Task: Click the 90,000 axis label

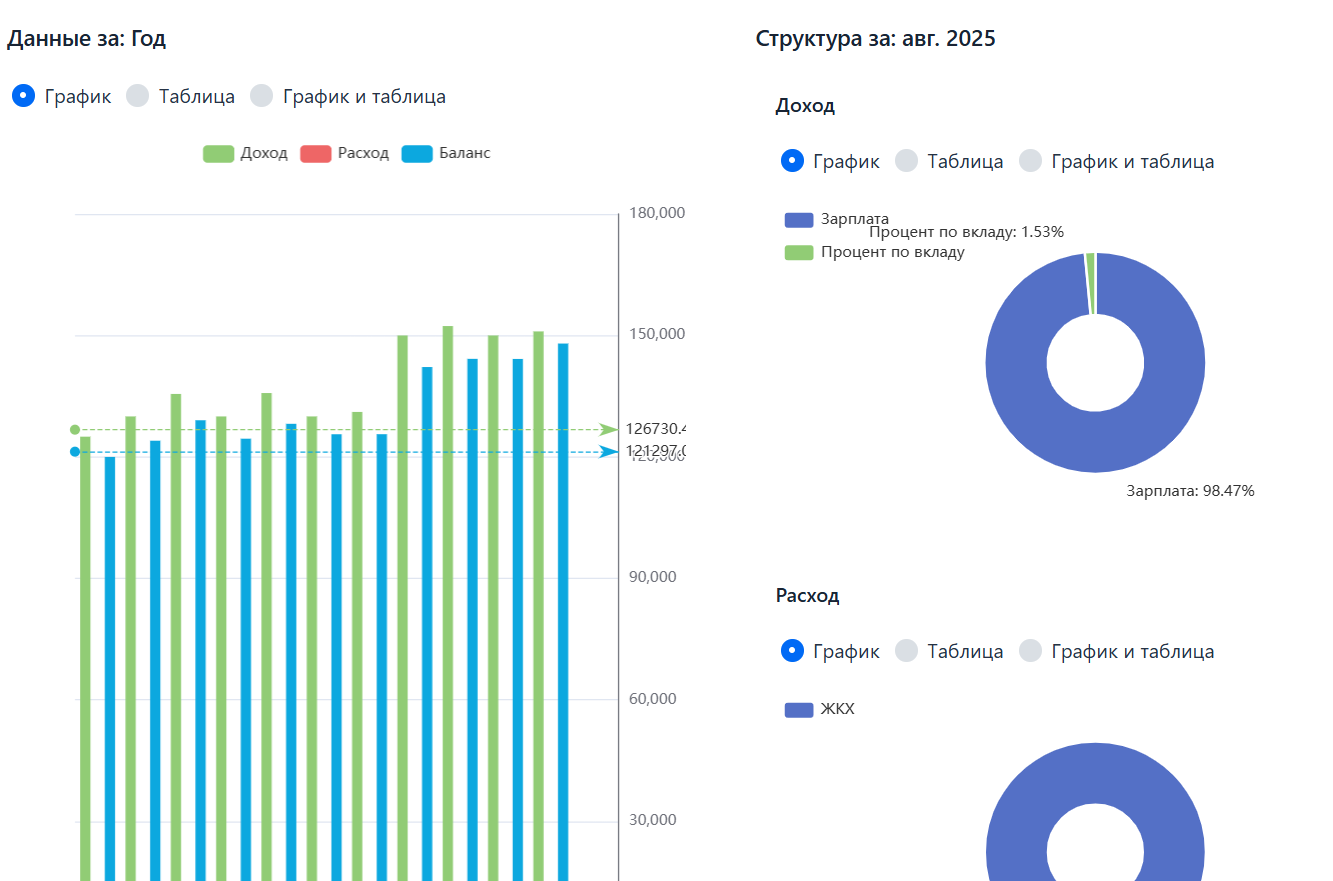Action: click(x=653, y=577)
